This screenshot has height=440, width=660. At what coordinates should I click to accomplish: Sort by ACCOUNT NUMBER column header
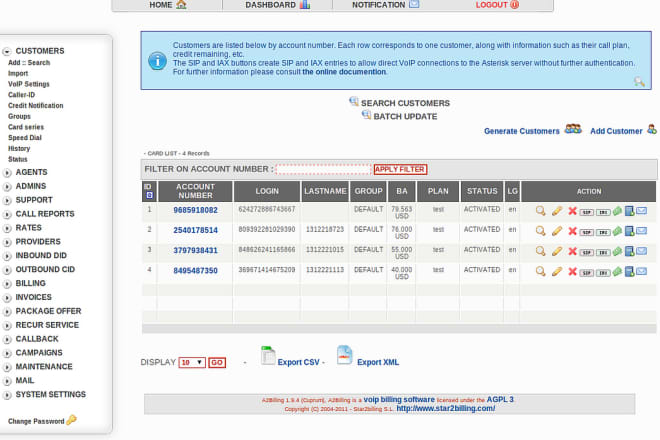tap(195, 191)
